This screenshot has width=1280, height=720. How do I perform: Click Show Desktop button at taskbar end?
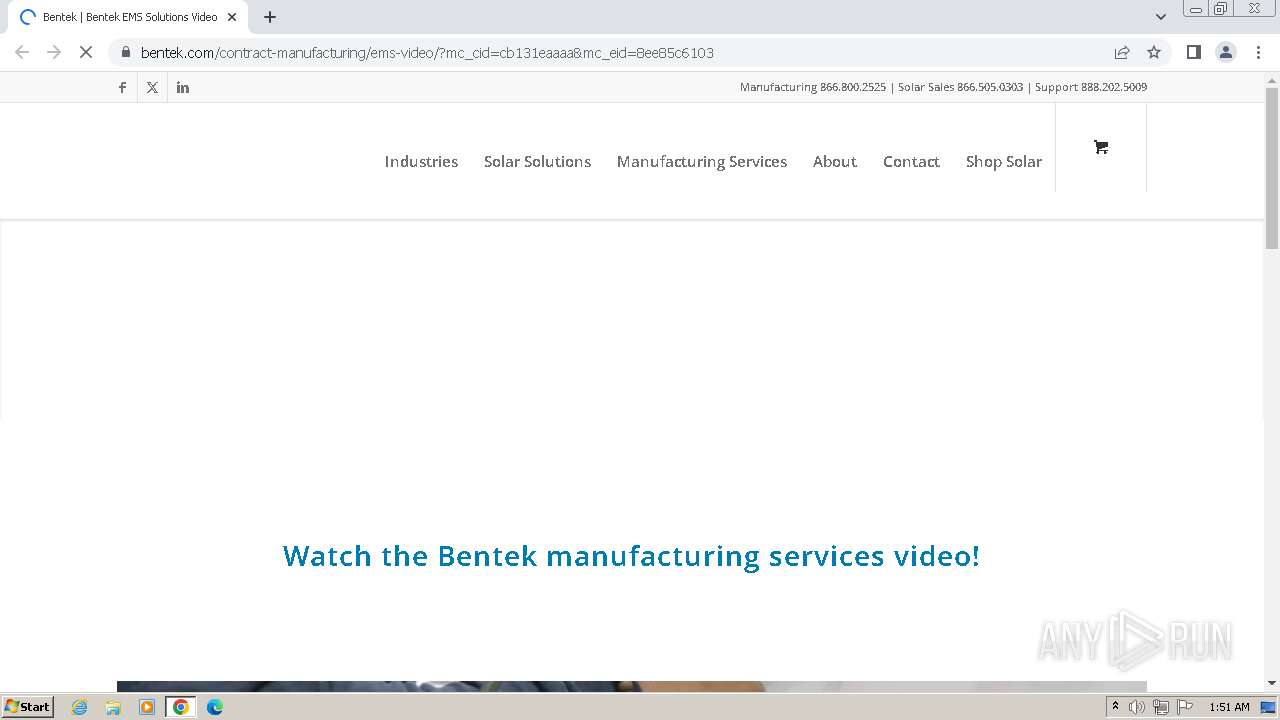pos(1269,707)
